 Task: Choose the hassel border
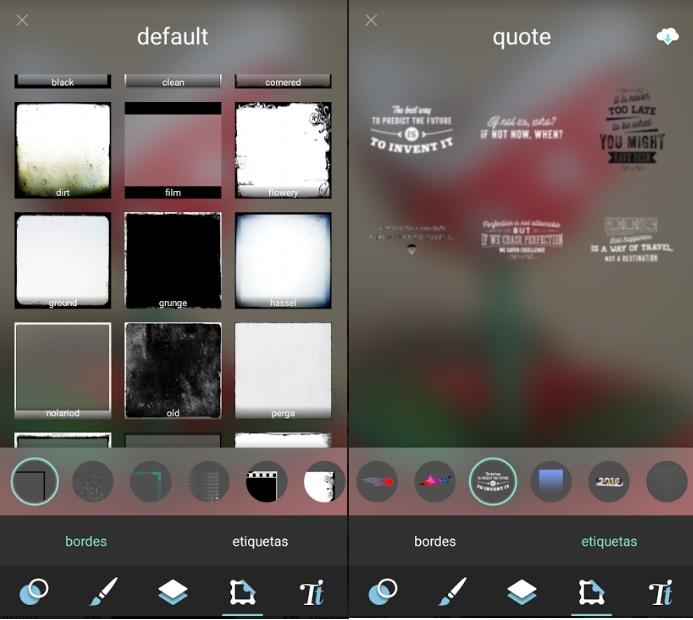coord(283,260)
